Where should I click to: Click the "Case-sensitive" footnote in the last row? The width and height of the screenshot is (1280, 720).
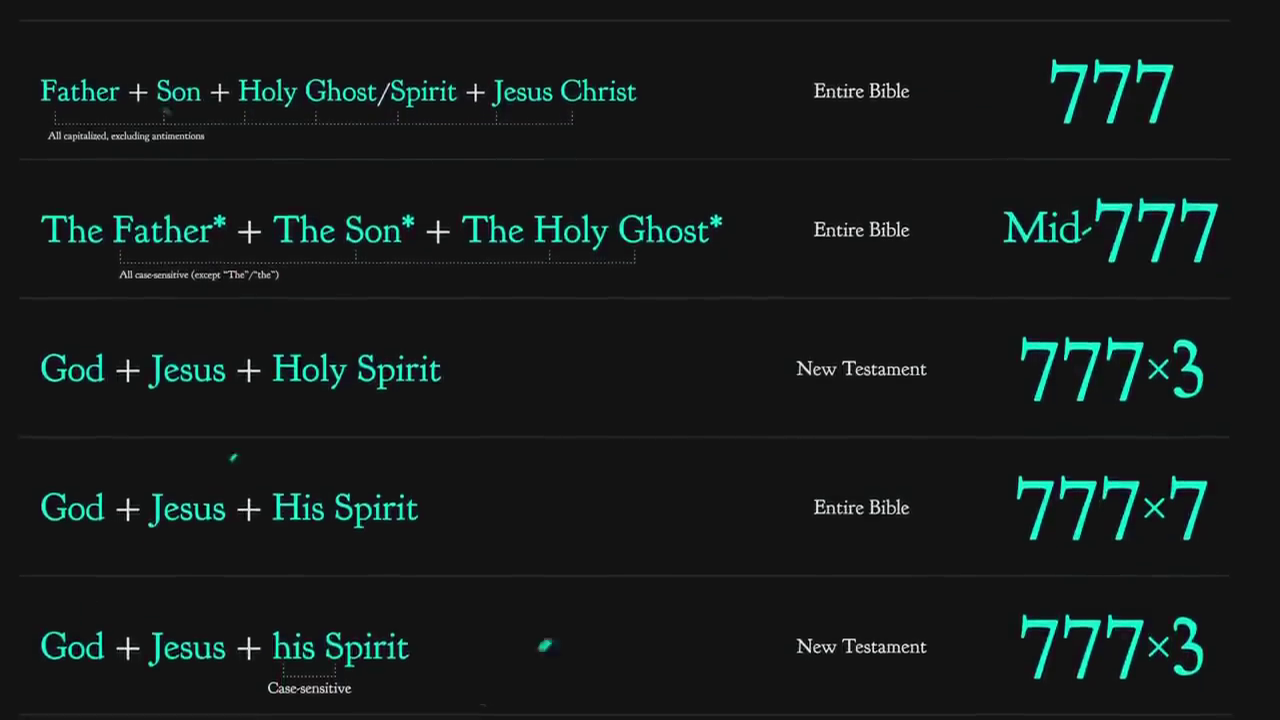309,688
